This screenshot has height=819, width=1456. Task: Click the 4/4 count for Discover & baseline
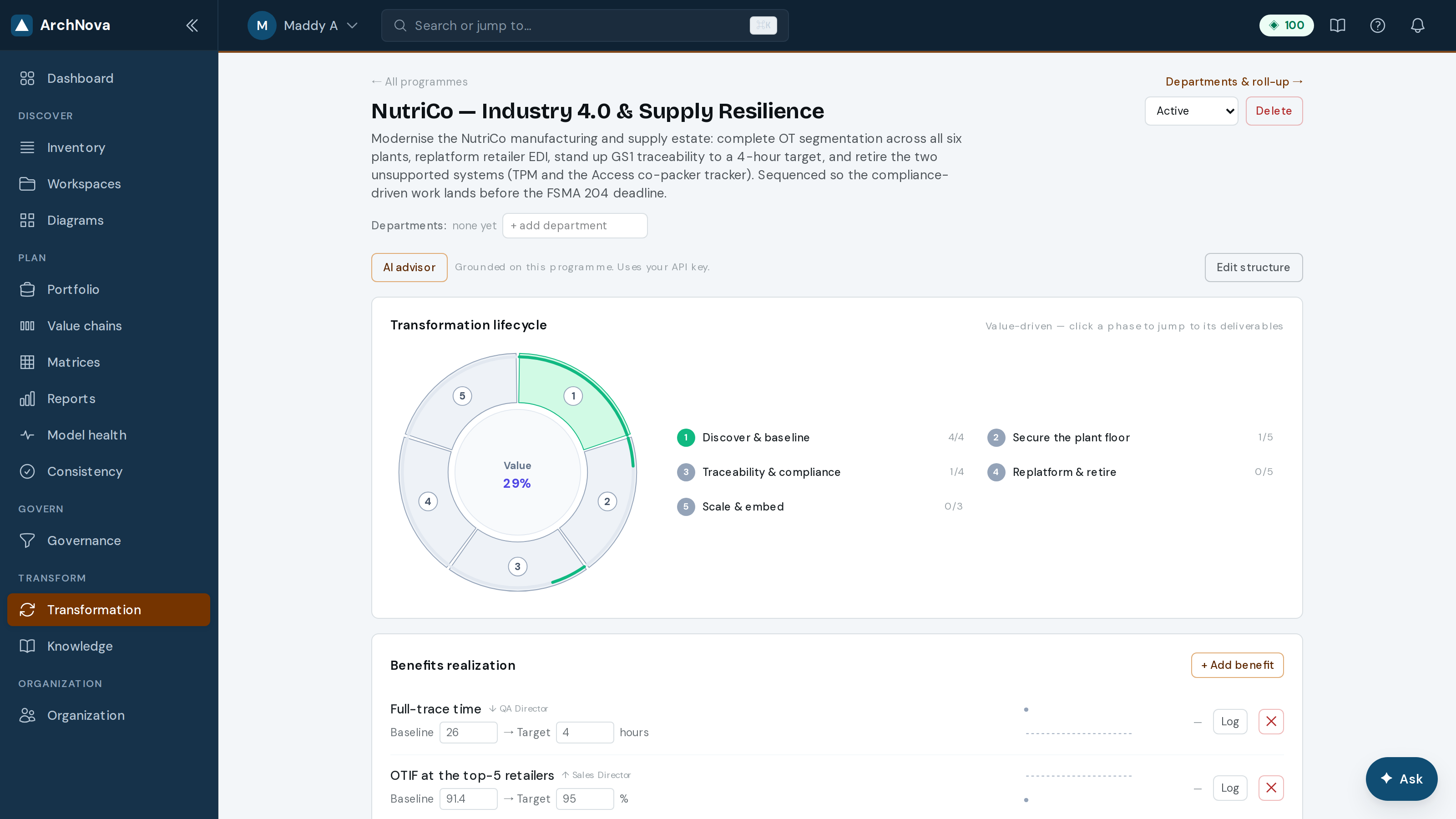[956, 437]
